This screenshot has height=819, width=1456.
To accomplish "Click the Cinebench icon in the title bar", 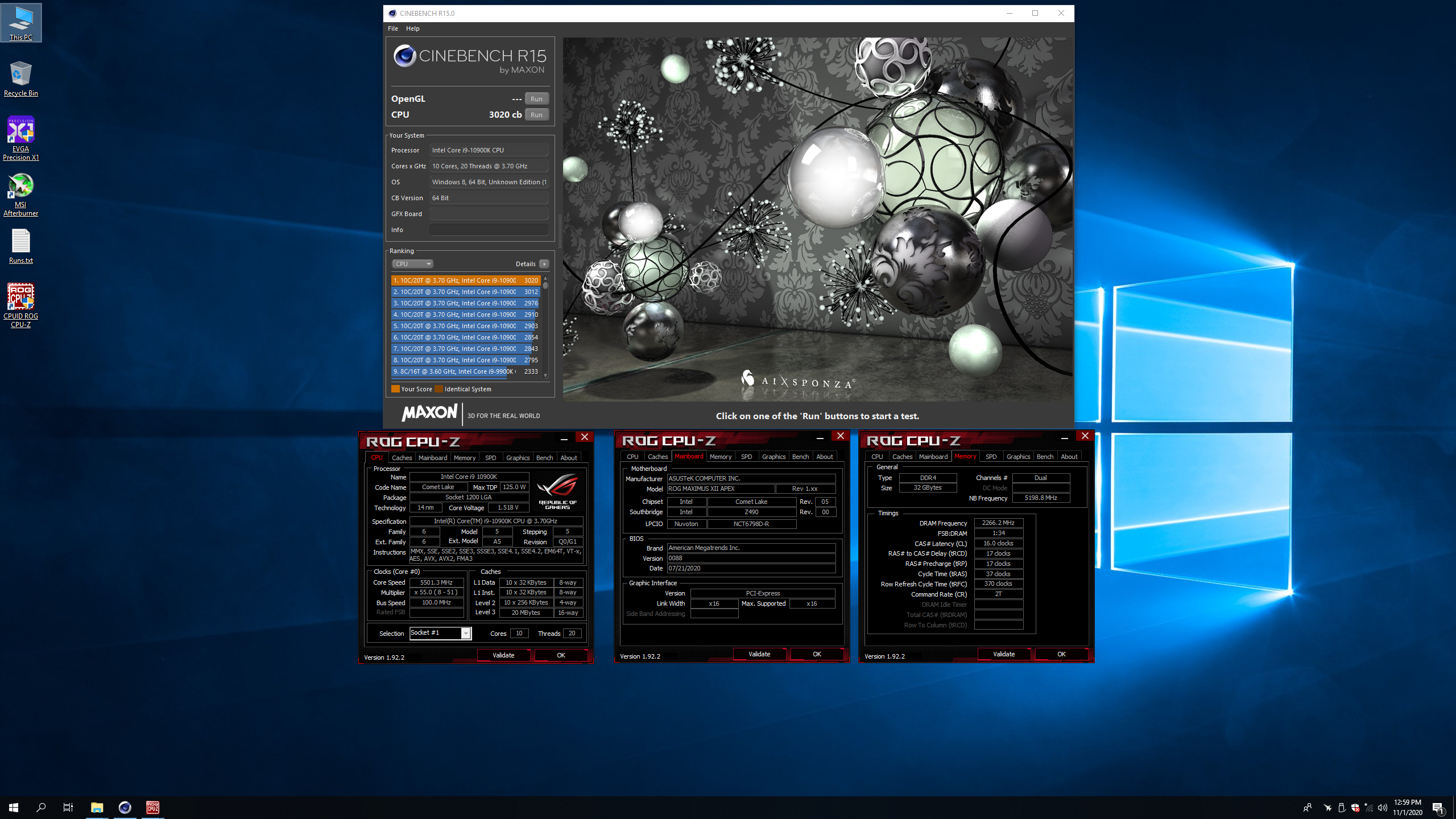I will [392, 13].
